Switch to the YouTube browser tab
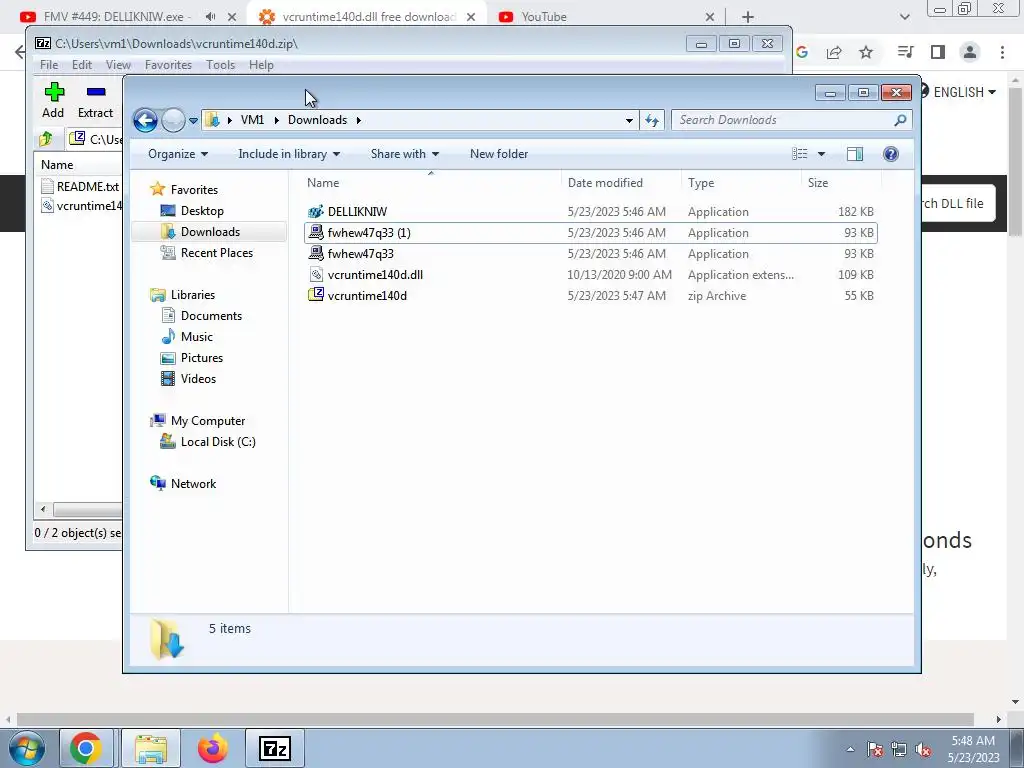Viewport: 1024px width, 768px height. pyautogui.click(x=543, y=17)
